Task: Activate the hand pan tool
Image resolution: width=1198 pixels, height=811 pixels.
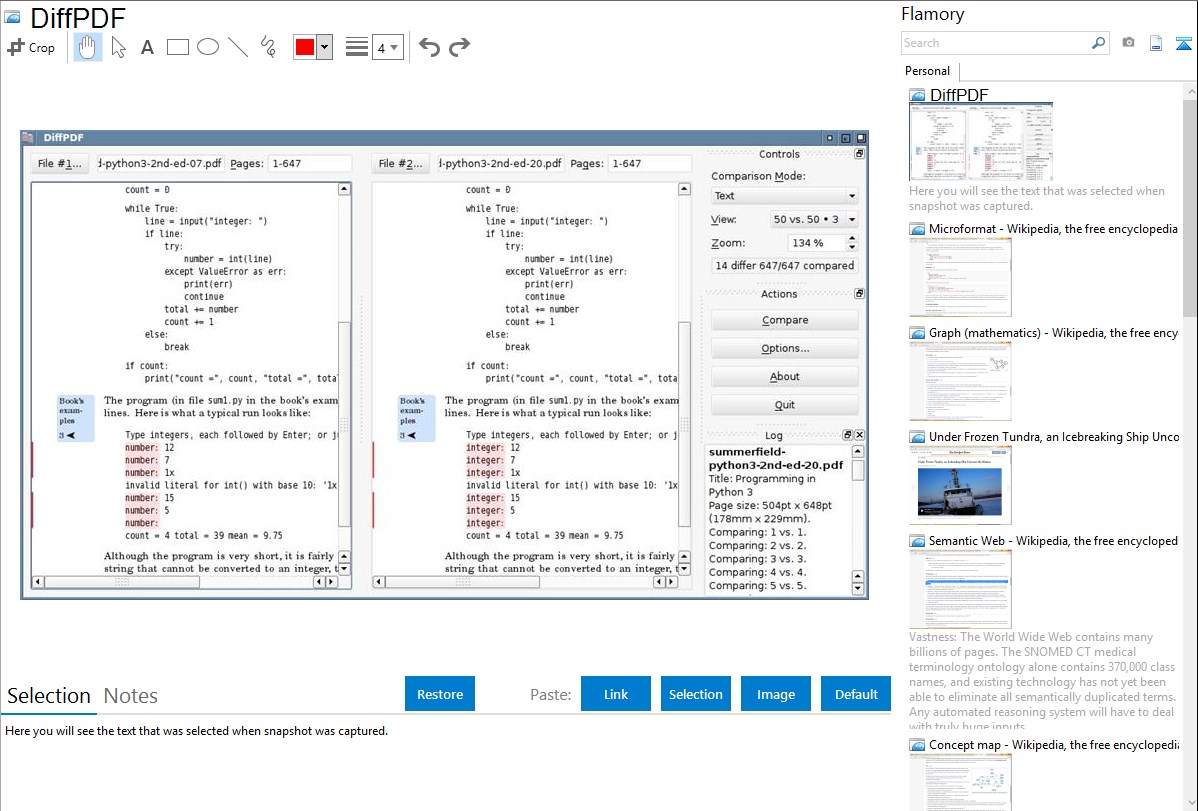Action: (88, 47)
